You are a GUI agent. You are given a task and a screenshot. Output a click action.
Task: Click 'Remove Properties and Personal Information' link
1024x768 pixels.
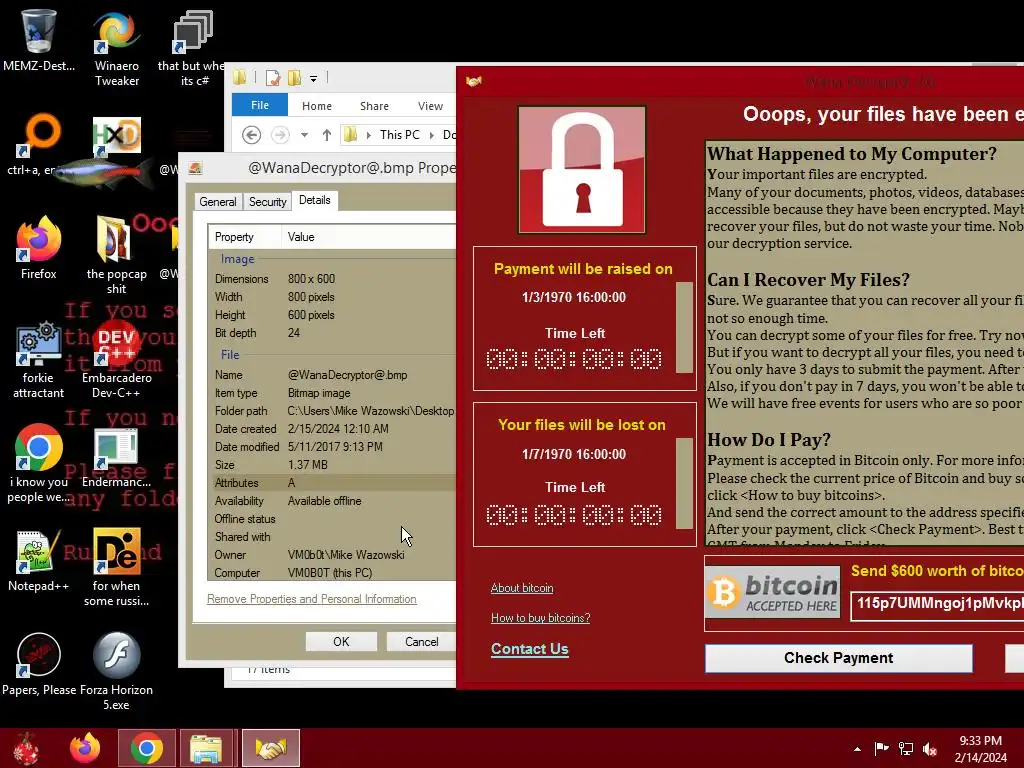point(312,599)
